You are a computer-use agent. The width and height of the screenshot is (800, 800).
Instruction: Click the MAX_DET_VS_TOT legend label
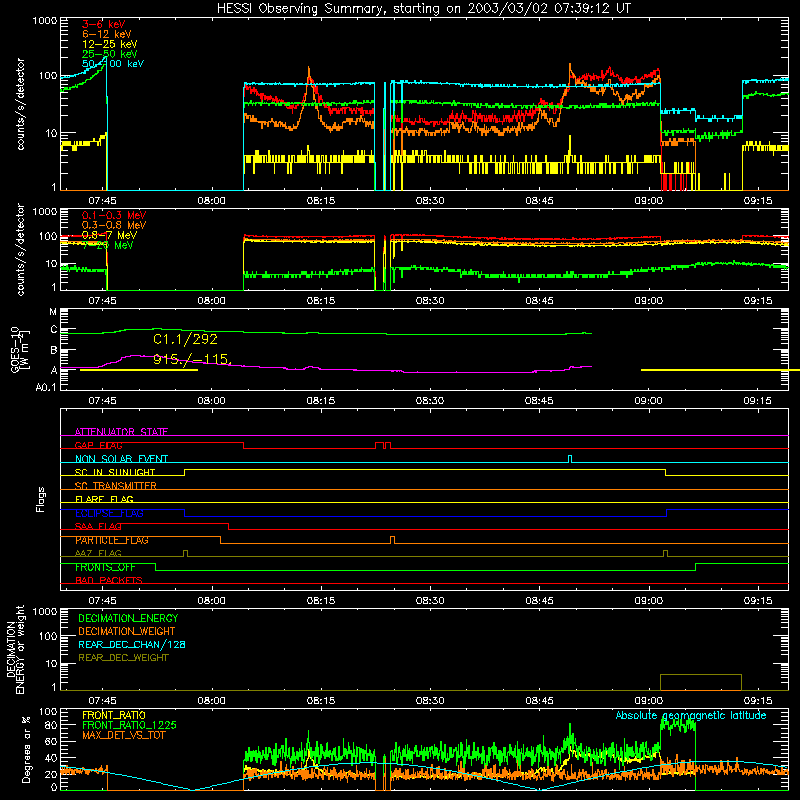(x=123, y=735)
